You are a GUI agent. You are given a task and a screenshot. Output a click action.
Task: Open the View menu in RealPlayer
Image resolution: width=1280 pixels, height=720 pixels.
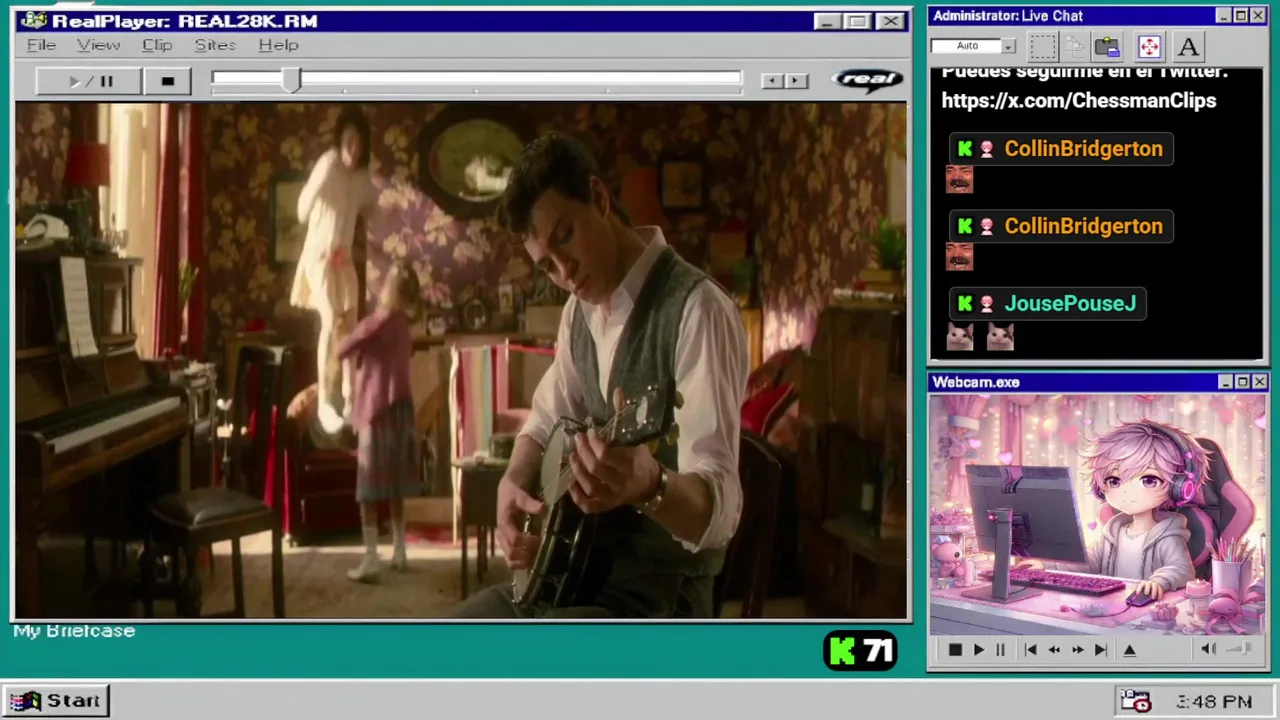point(98,45)
